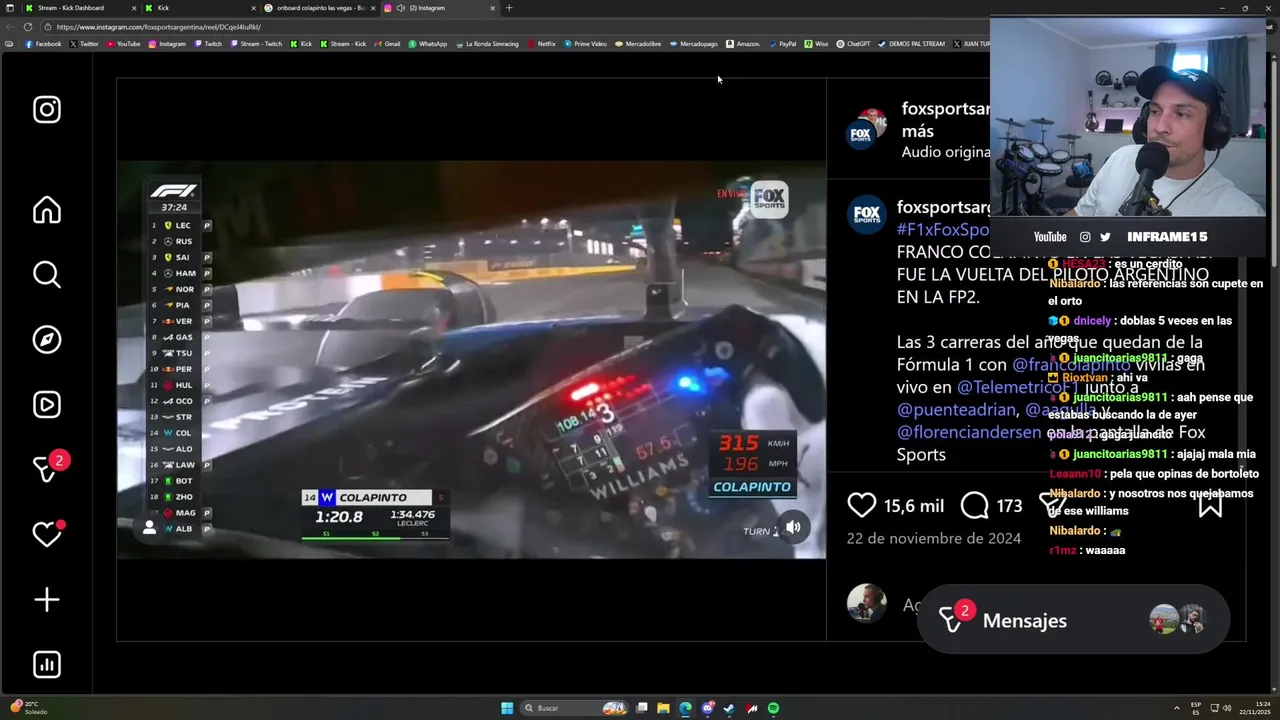Open the Dashboard chart icon in sidebar

(47, 664)
